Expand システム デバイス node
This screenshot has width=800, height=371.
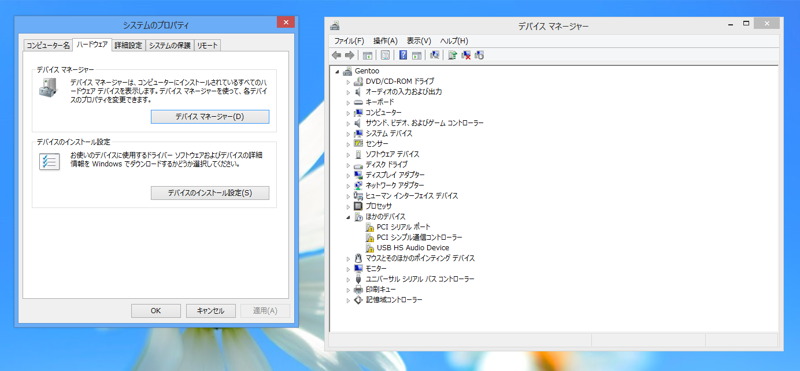click(x=348, y=134)
